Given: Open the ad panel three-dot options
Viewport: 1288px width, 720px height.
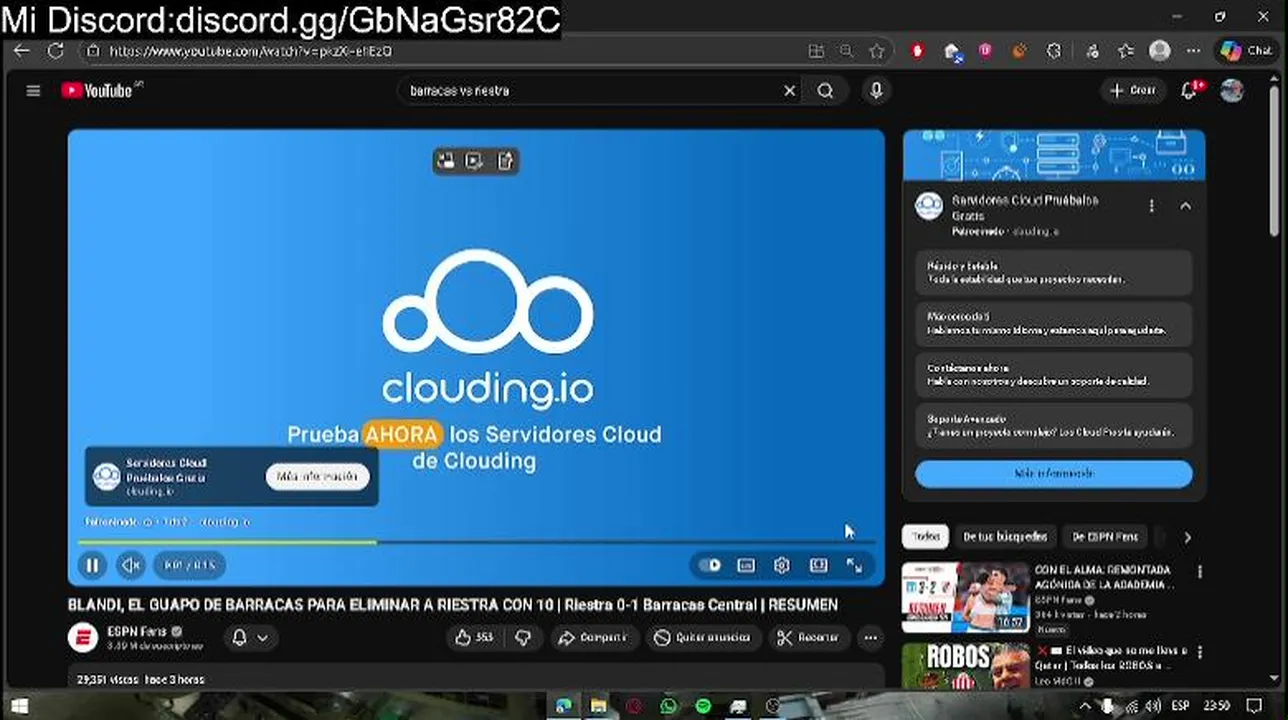Looking at the screenshot, I should pyautogui.click(x=1151, y=206).
